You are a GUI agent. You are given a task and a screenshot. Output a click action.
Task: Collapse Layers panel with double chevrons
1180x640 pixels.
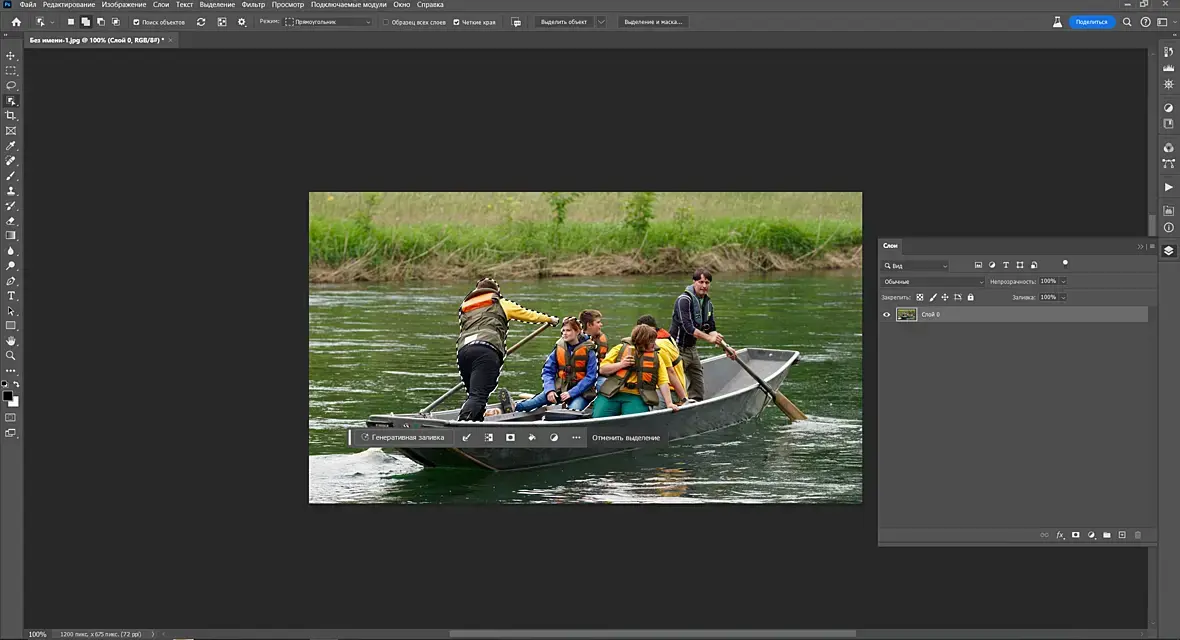pos(1140,246)
